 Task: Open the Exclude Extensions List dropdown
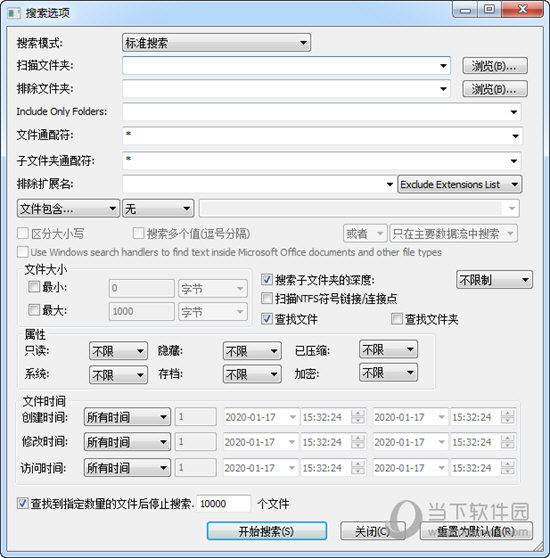pyautogui.click(x=460, y=184)
